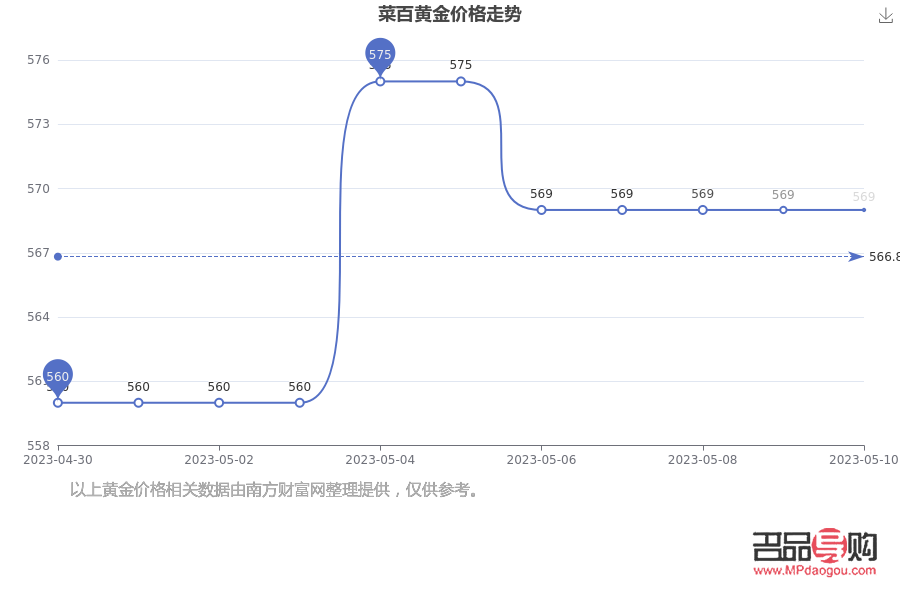This screenshot has width=900, height=600.
Task: Click the chart title 菜百黄金价格走势
Action: click(449, 14)
